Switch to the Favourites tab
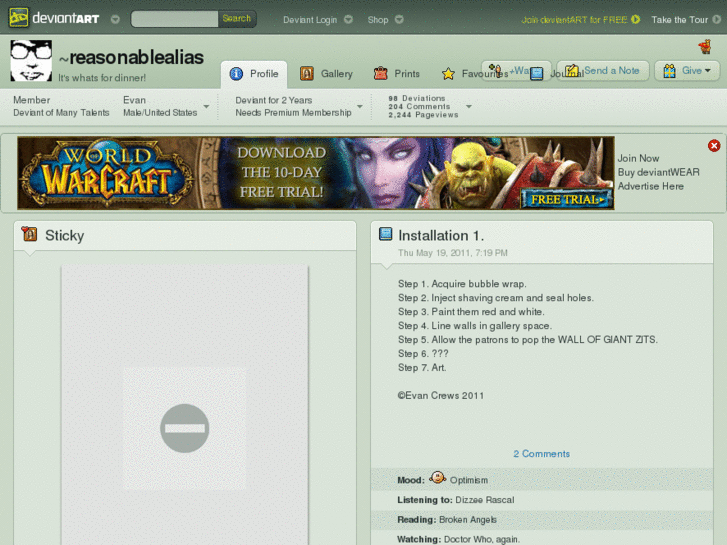Viewport: 727px width, 545px height. pos(473,74)
